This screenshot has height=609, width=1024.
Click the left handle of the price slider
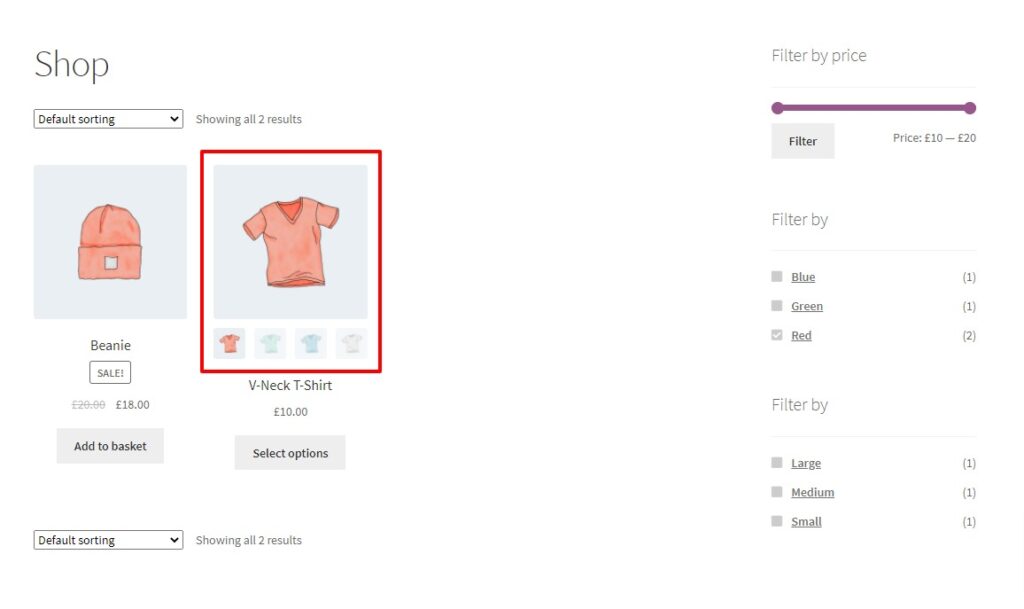pos(778,107)
